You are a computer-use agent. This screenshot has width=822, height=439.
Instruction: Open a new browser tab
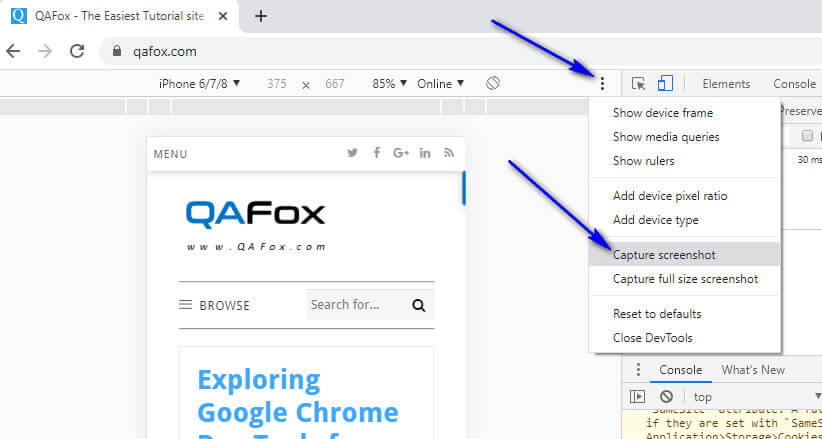(261, 16)
